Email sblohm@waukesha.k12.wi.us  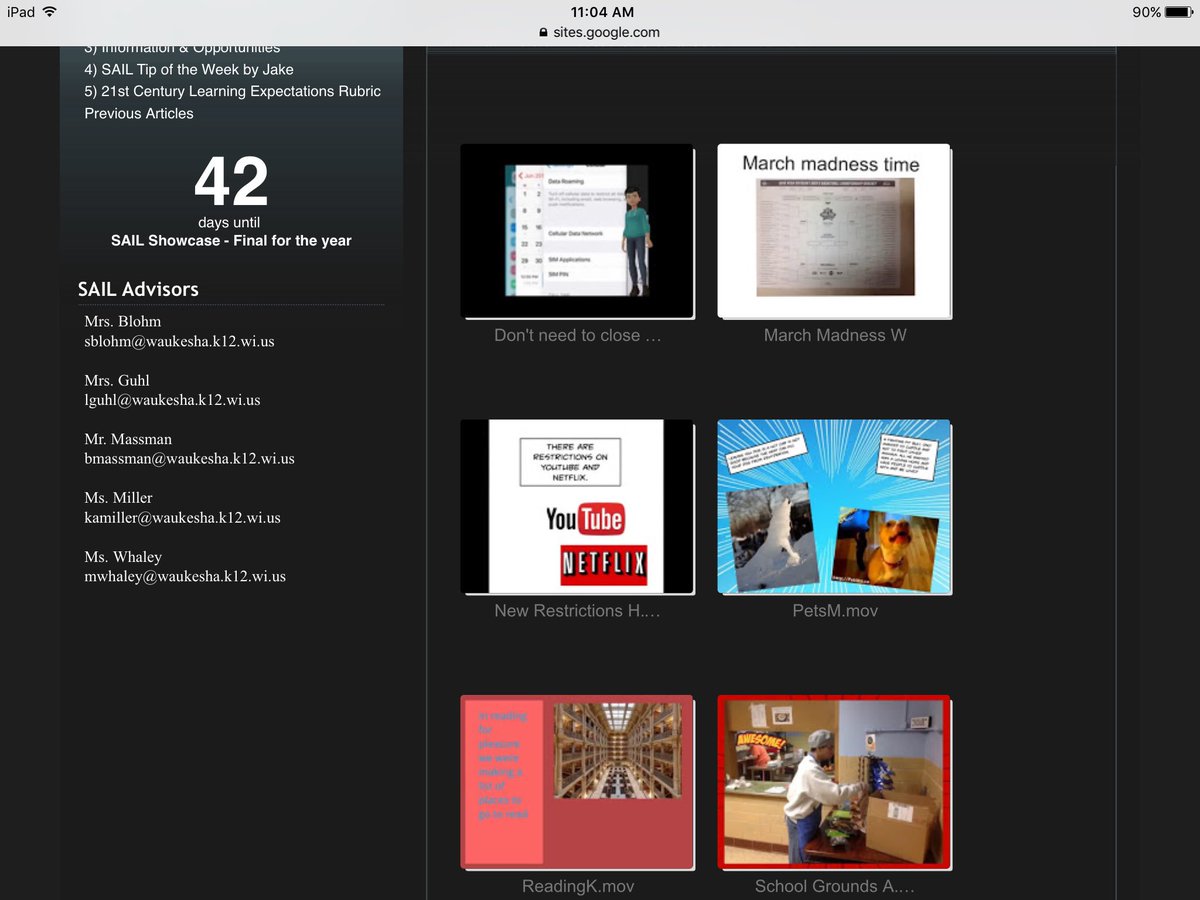[x=179, y=341]
